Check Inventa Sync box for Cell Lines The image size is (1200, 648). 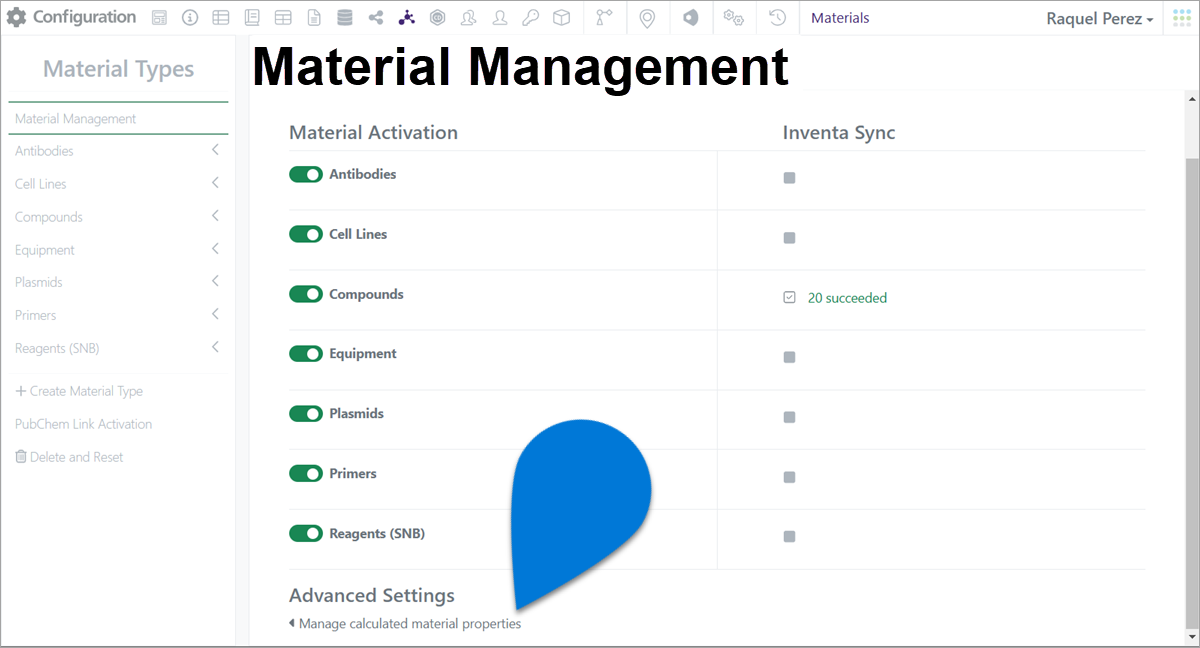[x=789, y=238]
